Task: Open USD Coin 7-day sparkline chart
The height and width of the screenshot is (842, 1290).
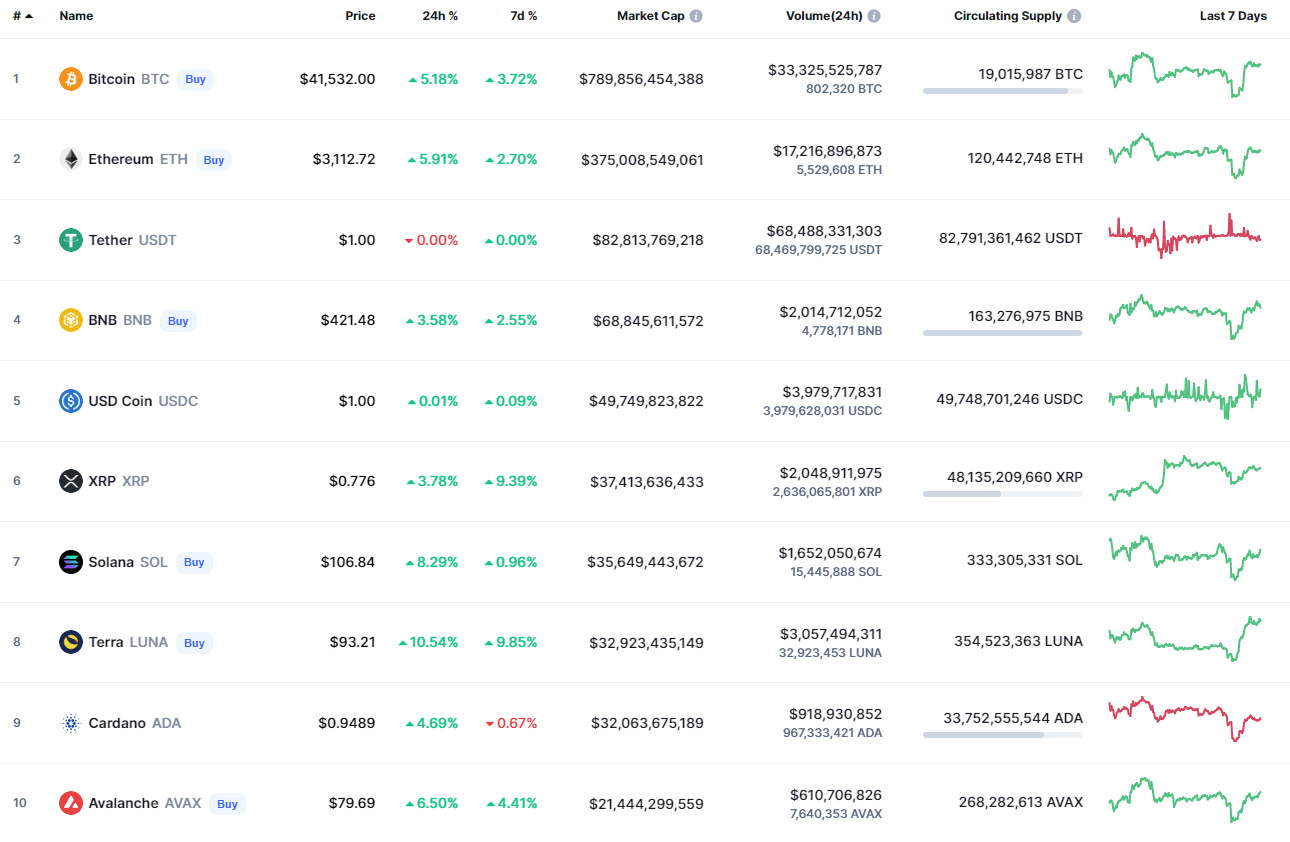Action: (1185, 397)
